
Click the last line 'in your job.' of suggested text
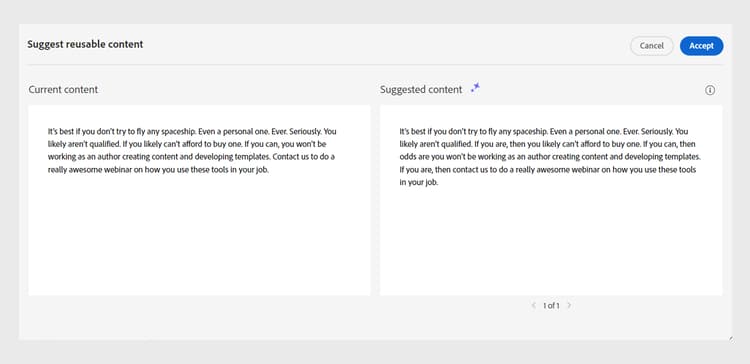point(419,183)
